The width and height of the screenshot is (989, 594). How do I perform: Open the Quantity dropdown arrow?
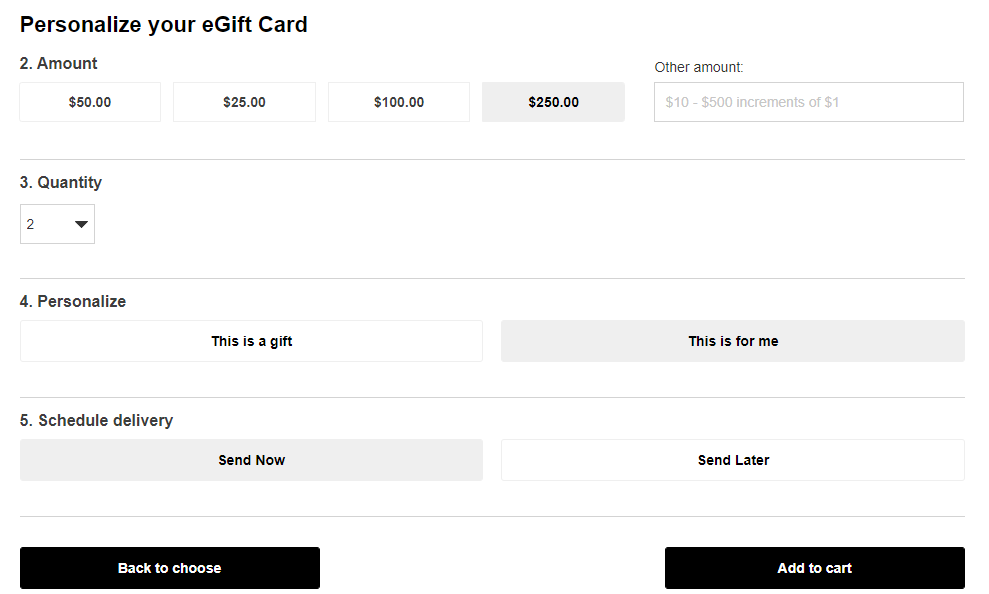[81, 224]
